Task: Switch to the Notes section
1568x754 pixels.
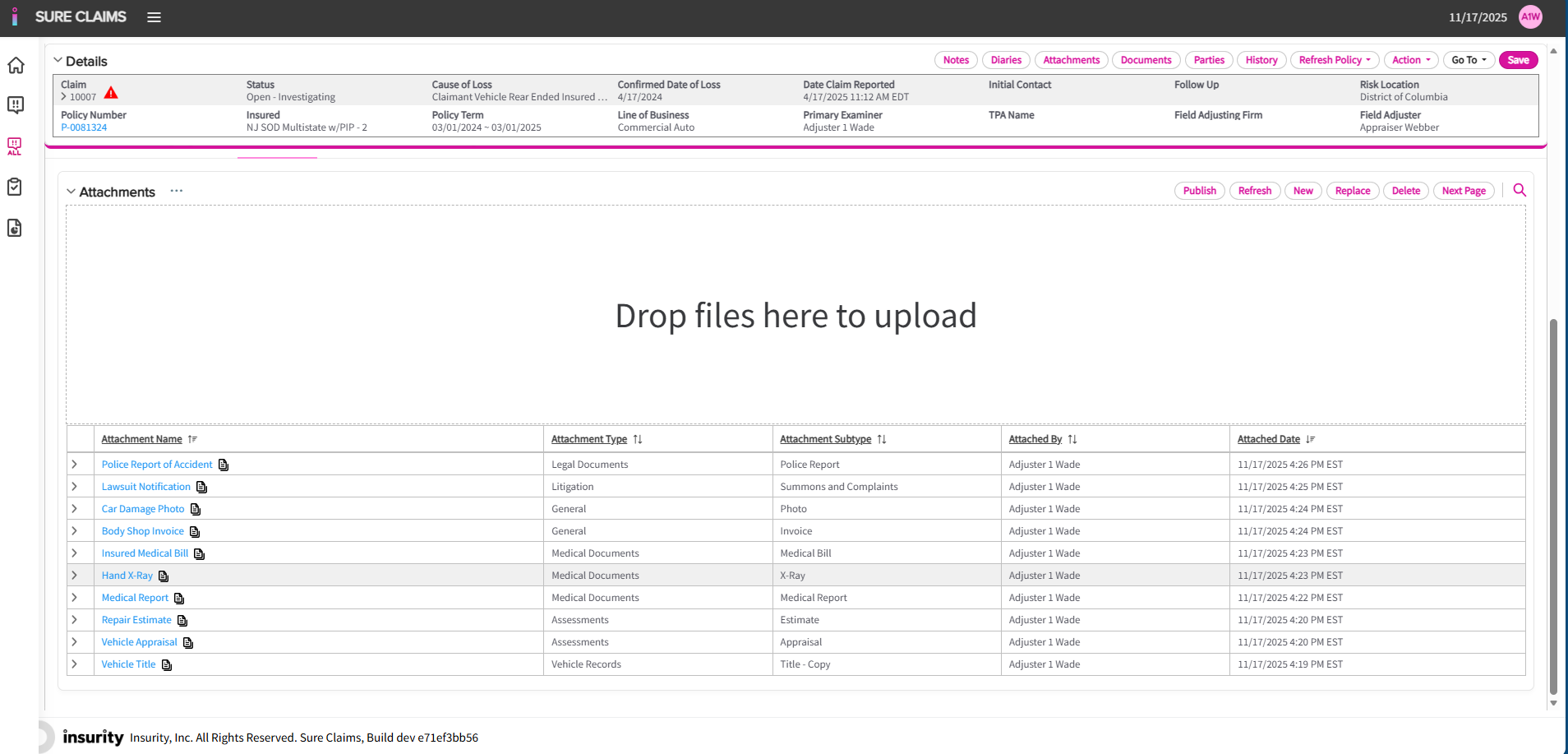Action: click(x=956, y=60)
